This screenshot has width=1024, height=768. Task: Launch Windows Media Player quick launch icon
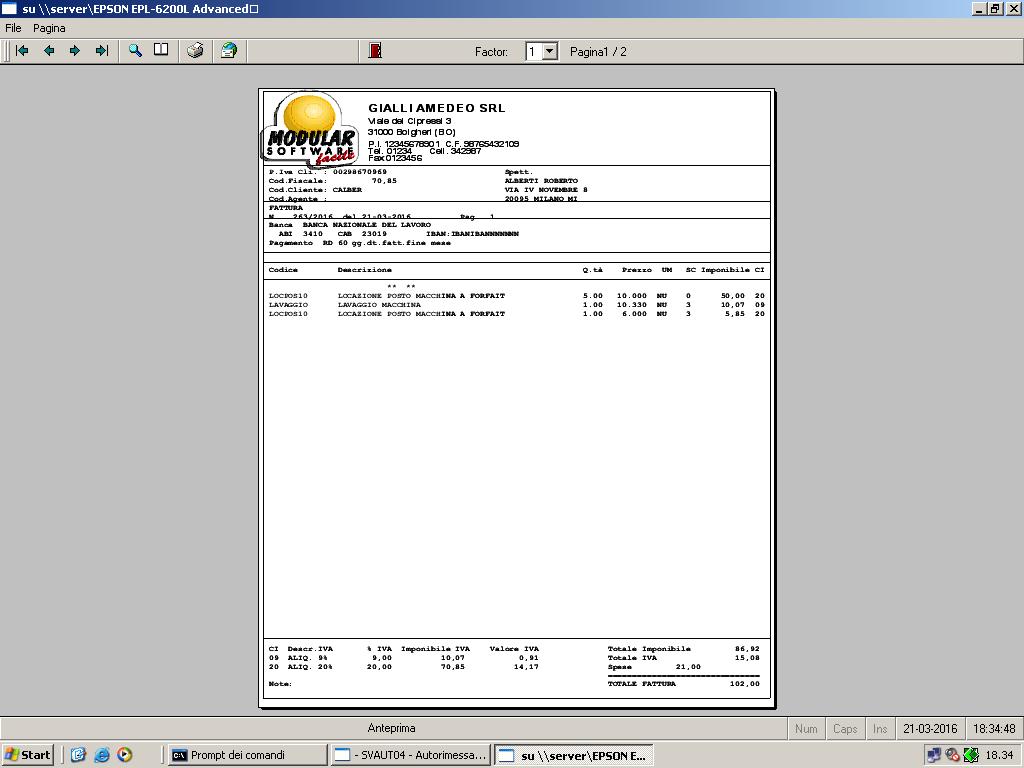pos(125,755)
